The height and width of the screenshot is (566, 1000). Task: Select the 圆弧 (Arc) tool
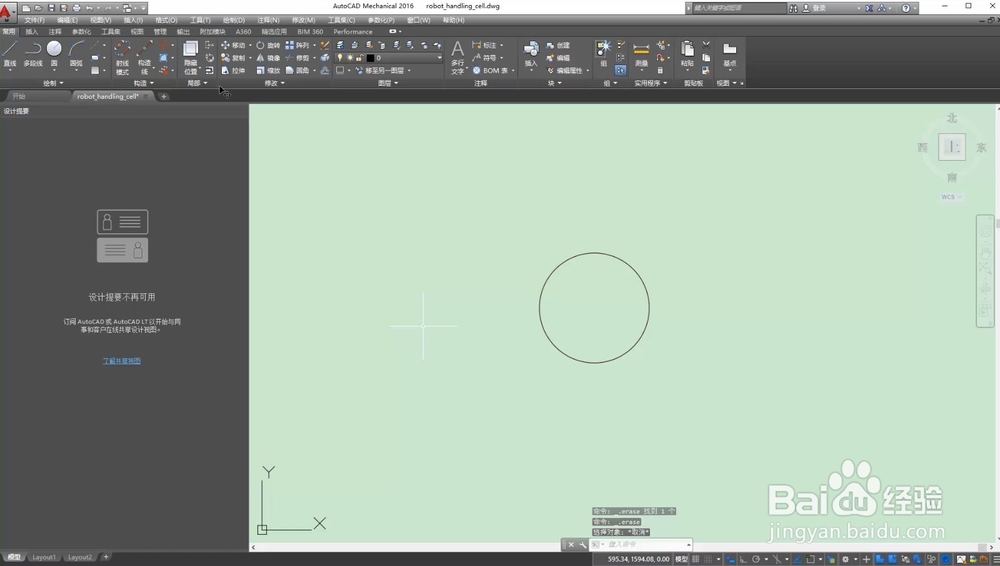point(76,54)
